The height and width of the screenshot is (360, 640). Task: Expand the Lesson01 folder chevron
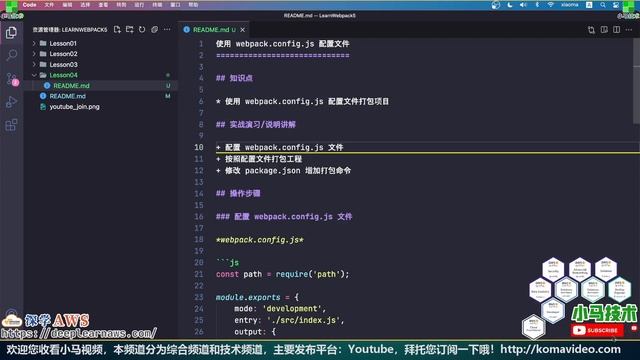click(34, 43)
